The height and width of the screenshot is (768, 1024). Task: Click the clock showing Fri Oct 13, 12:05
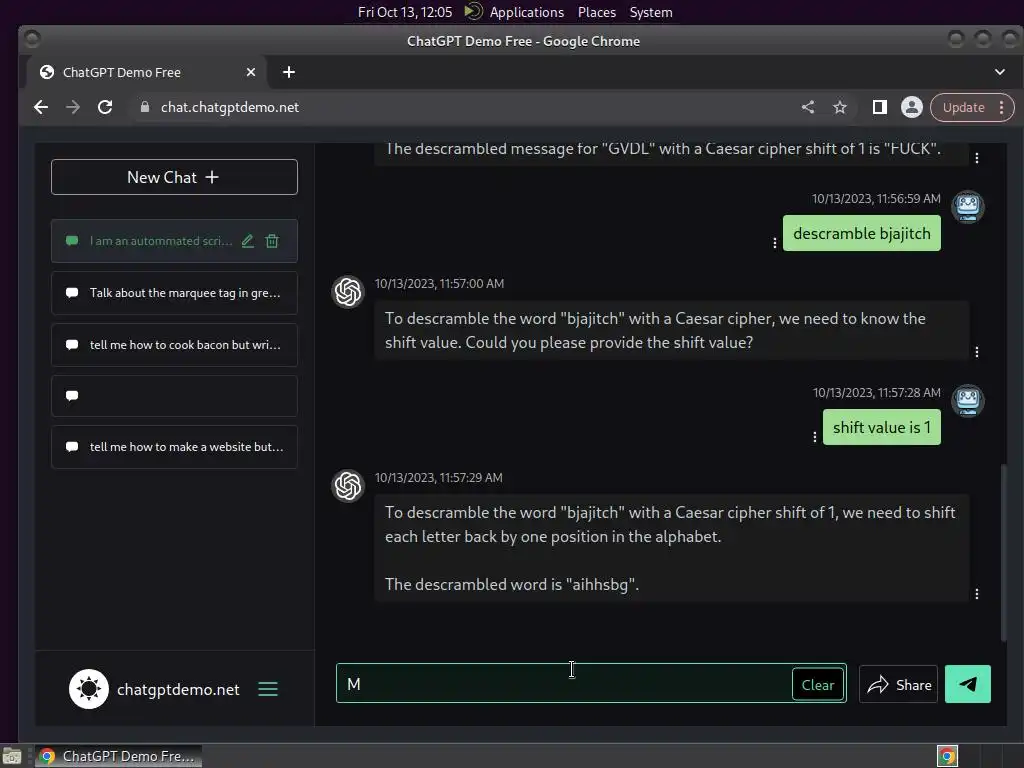[x=405, y=12]
